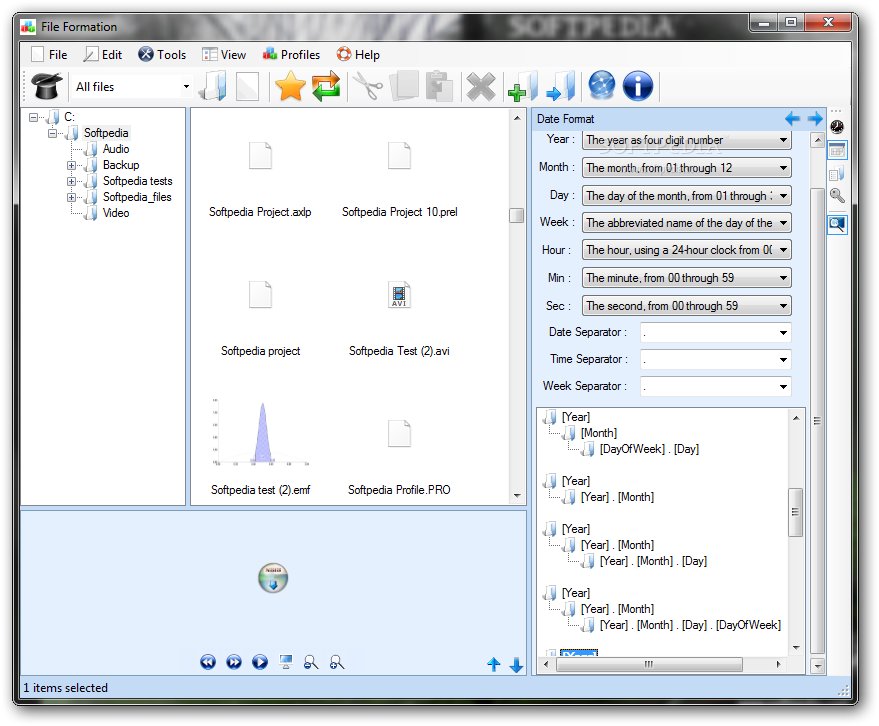Open the View menu
Viewport: 879px width, 726px height.
click(x=224, y=54)
